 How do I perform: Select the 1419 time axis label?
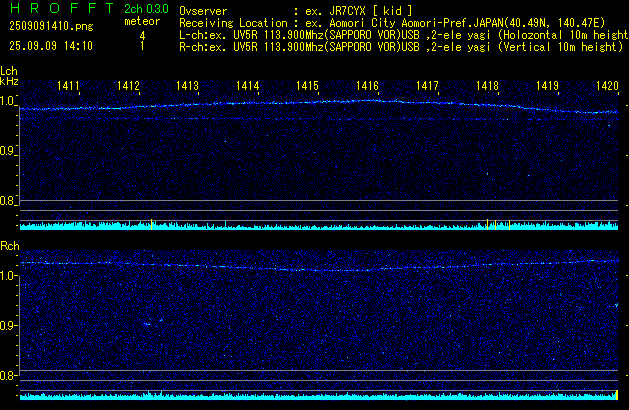point(548,86)
